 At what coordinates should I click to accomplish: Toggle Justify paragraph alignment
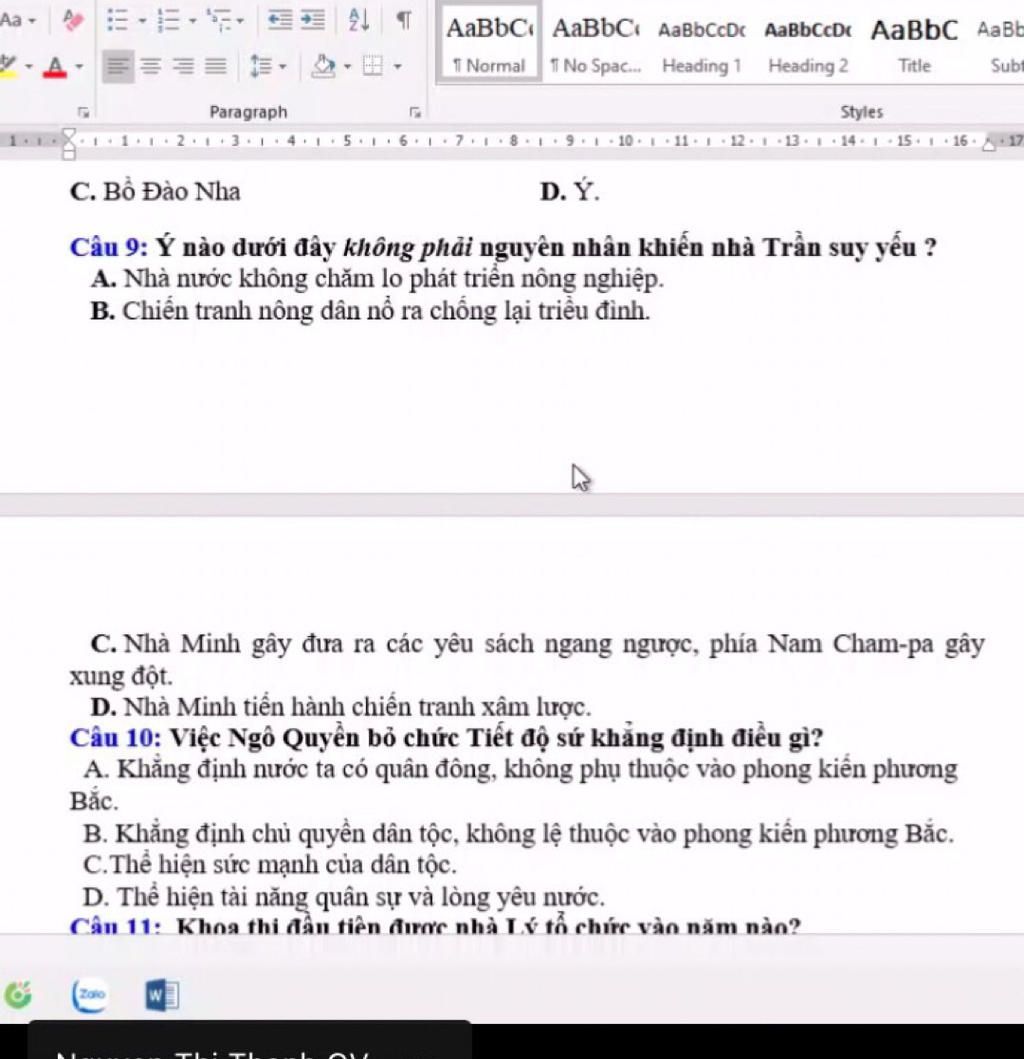215,66
